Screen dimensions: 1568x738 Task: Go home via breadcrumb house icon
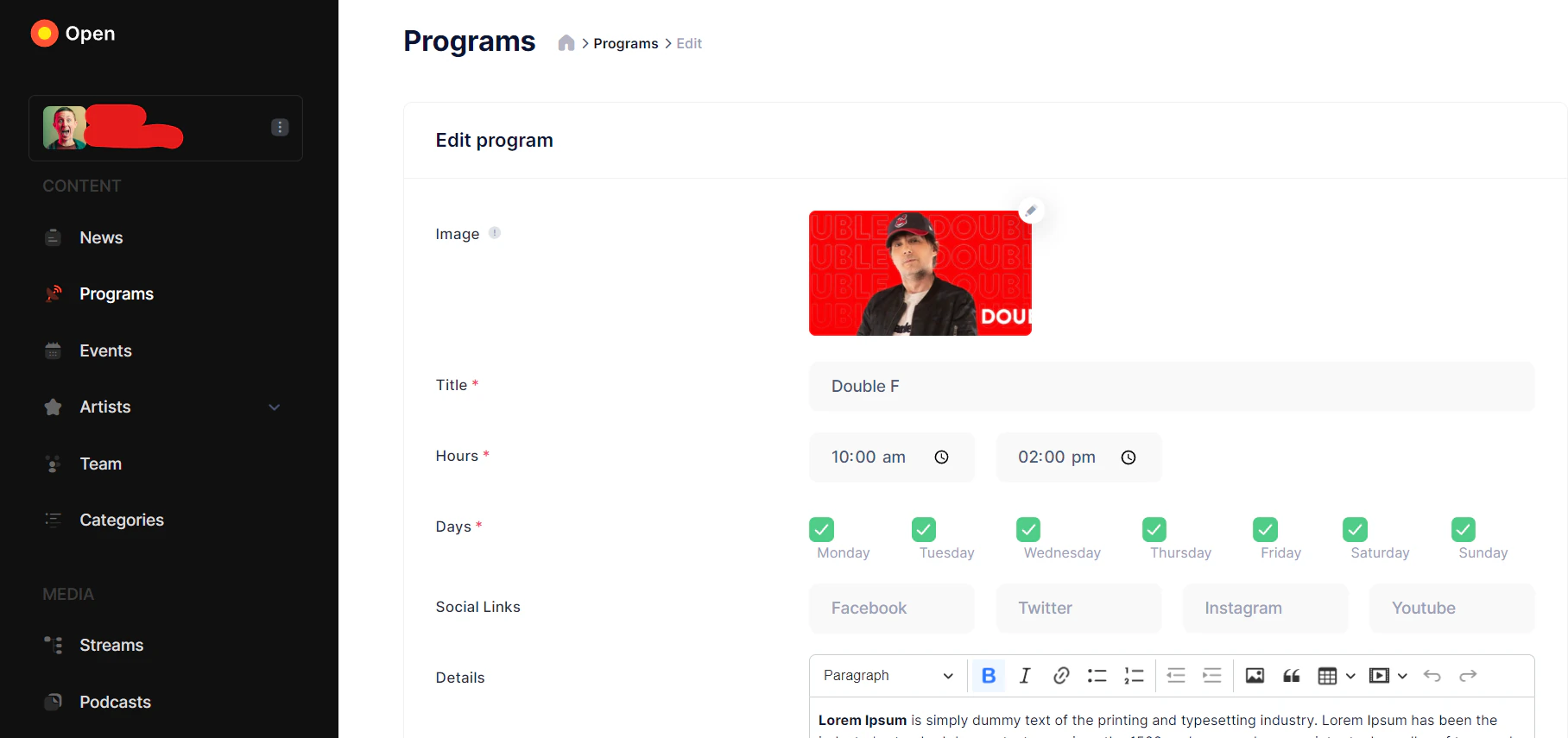(x=566, y=43)
